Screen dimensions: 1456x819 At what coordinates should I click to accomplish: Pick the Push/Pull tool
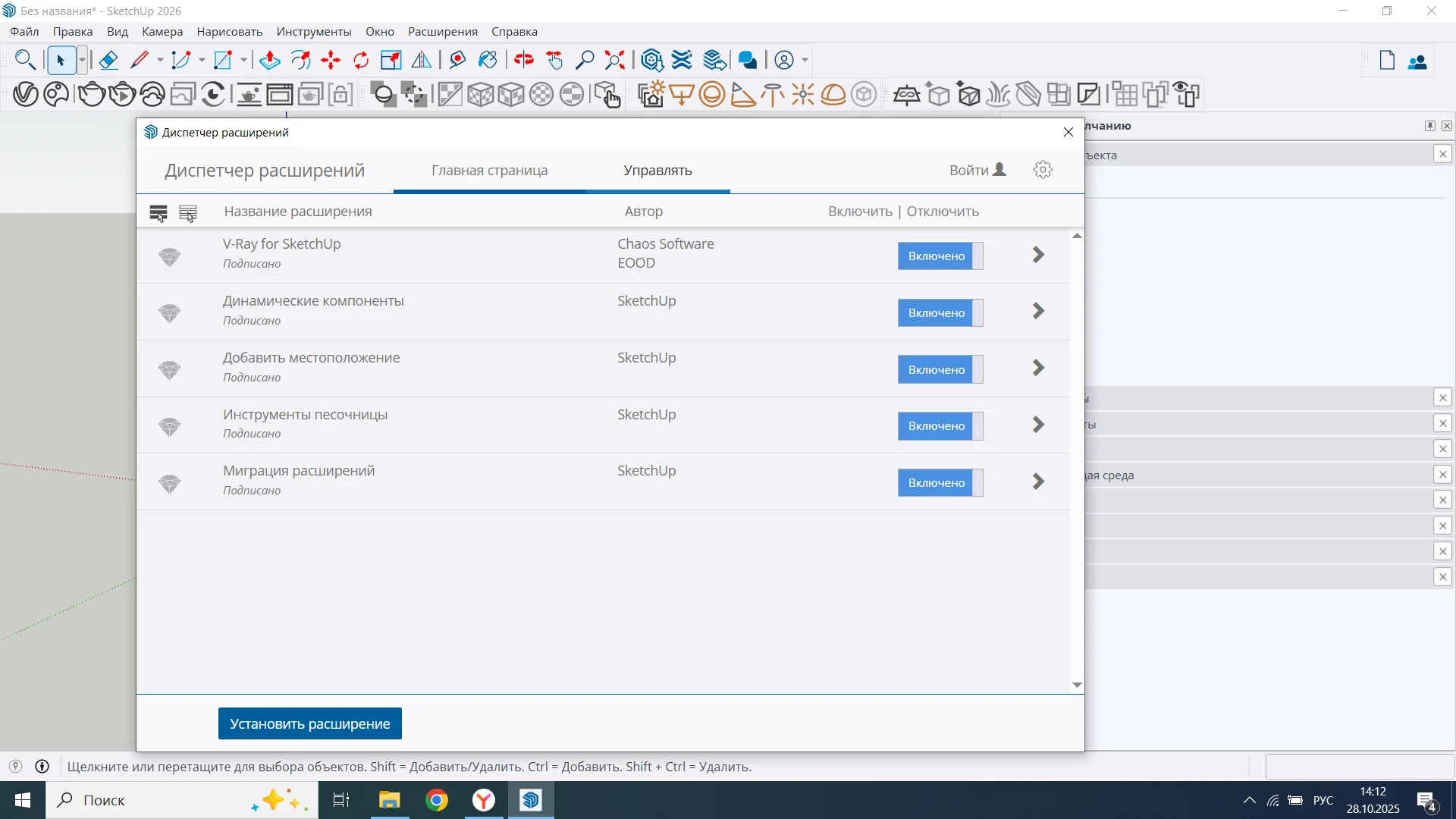(x=269, y=60)
